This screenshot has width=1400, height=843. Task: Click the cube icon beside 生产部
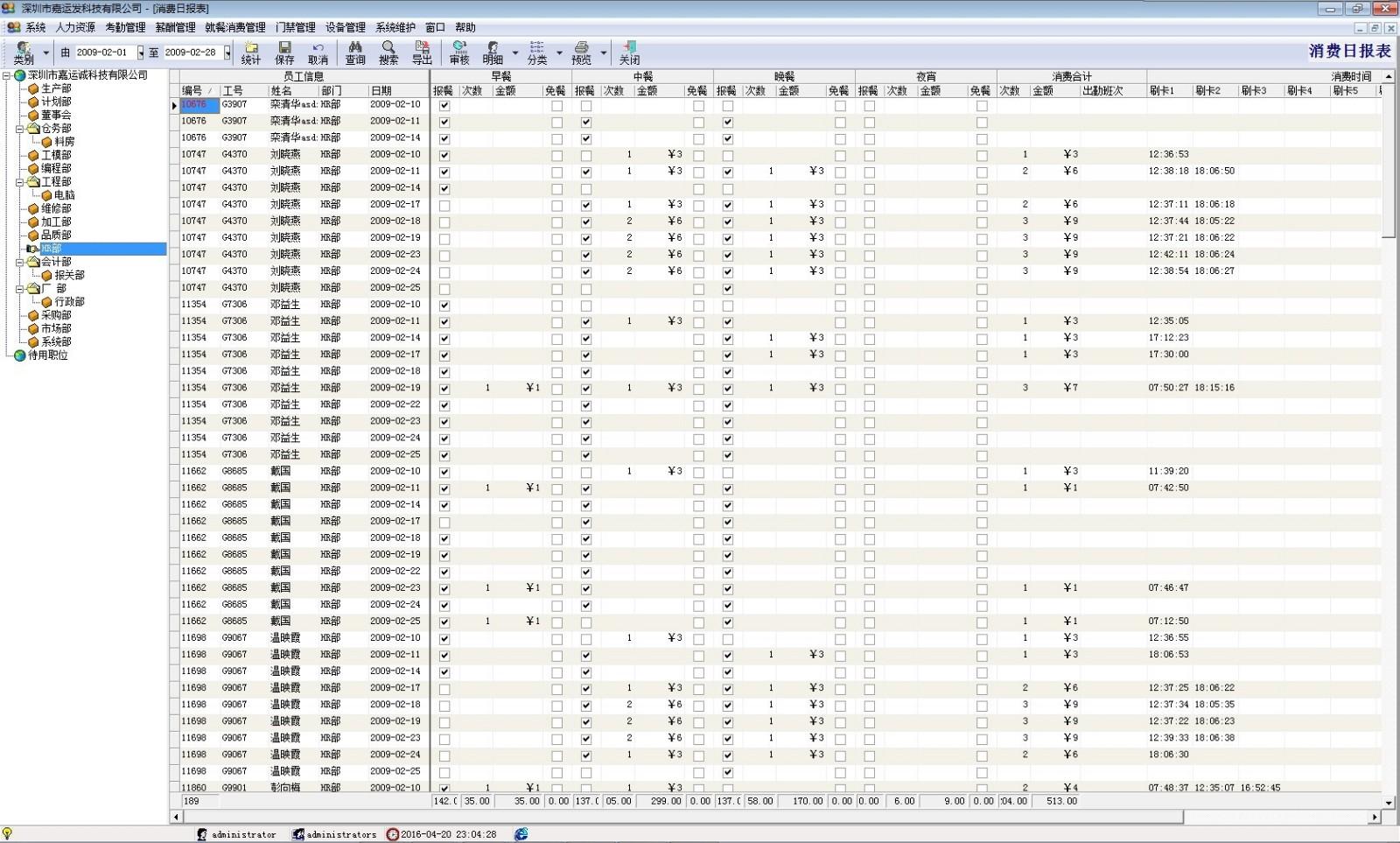click(x=34, y=88)
